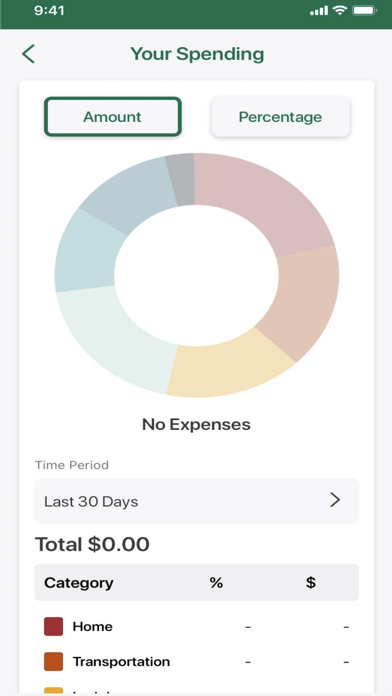
Task: Click the Transportation orange color swatch
Action: tap(53, 661)
